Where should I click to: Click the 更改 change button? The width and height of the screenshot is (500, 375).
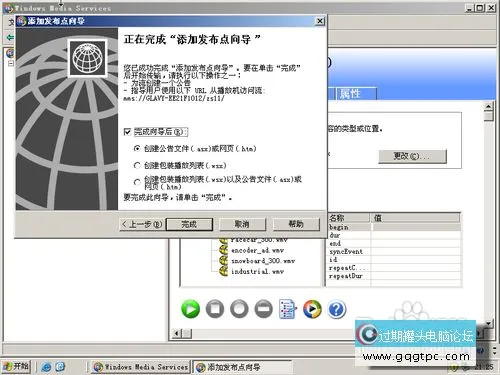tap(412, 156)
